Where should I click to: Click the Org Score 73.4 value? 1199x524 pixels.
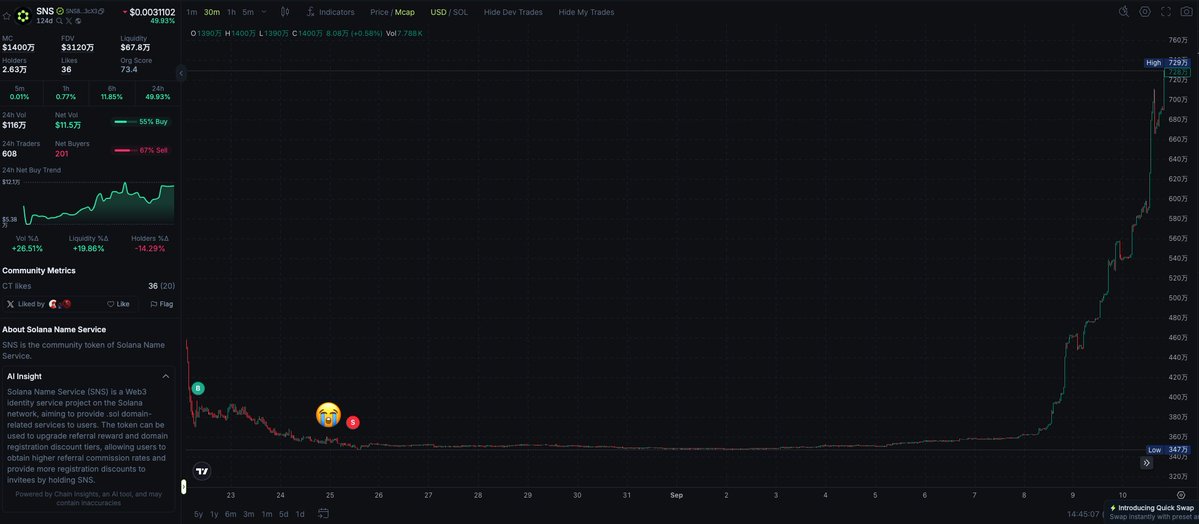pos(128,70)
